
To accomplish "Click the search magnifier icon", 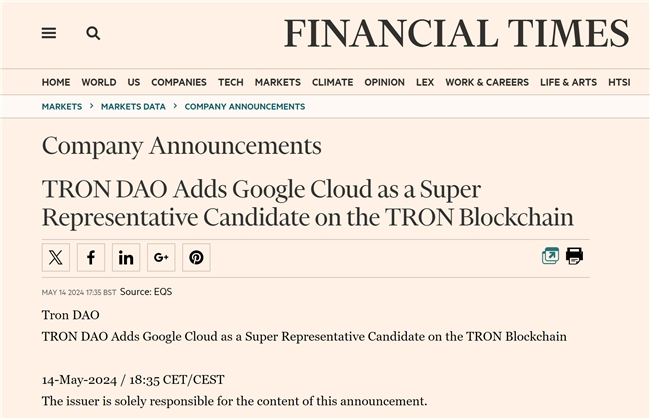I will [x=93, y=33].
